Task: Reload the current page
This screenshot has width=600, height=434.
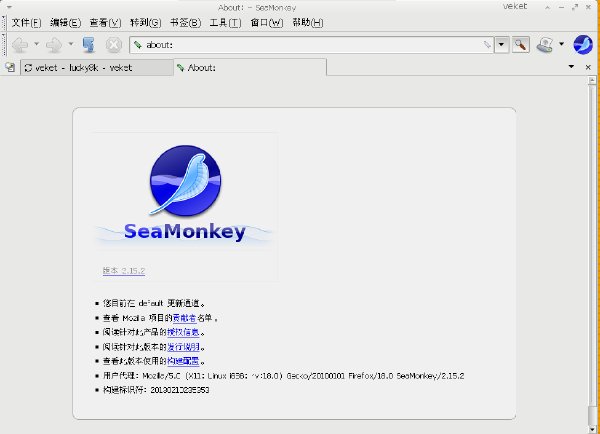Action: (x=89, y=45)
